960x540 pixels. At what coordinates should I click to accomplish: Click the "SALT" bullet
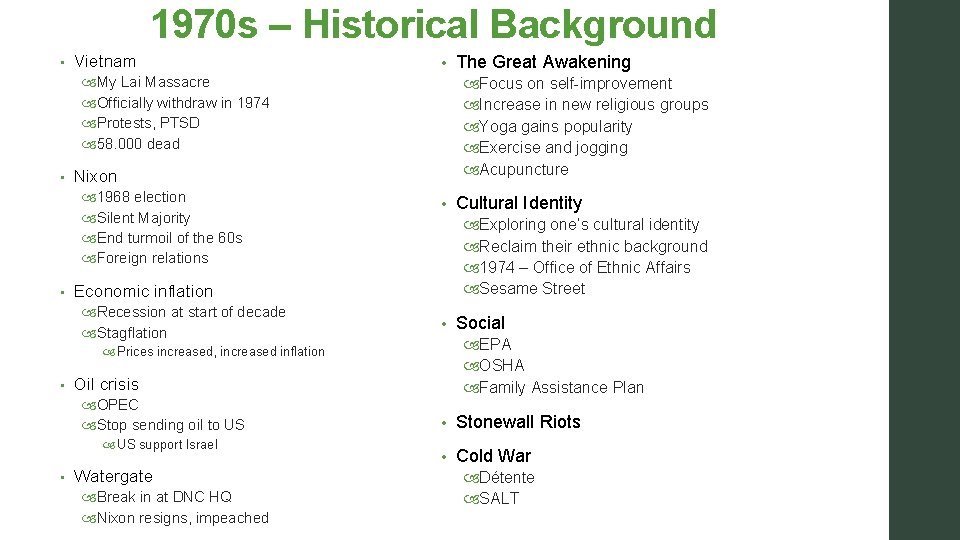pos(498,498)
